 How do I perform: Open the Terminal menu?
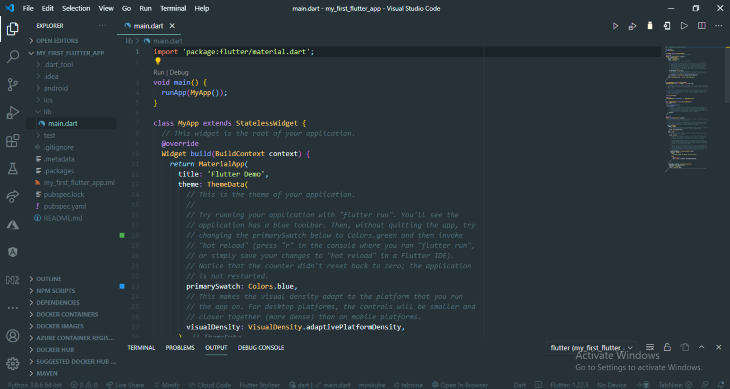pos(173,8)
